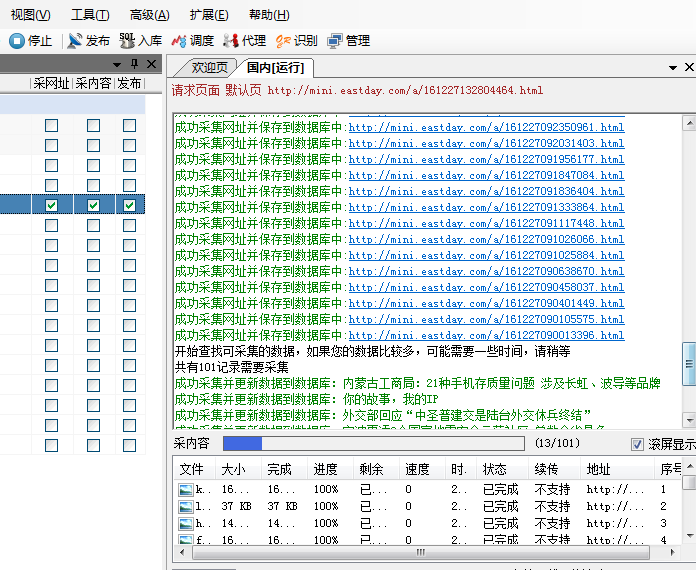
Task: Open the 工具(T) menu
Action: click(90, 15)
